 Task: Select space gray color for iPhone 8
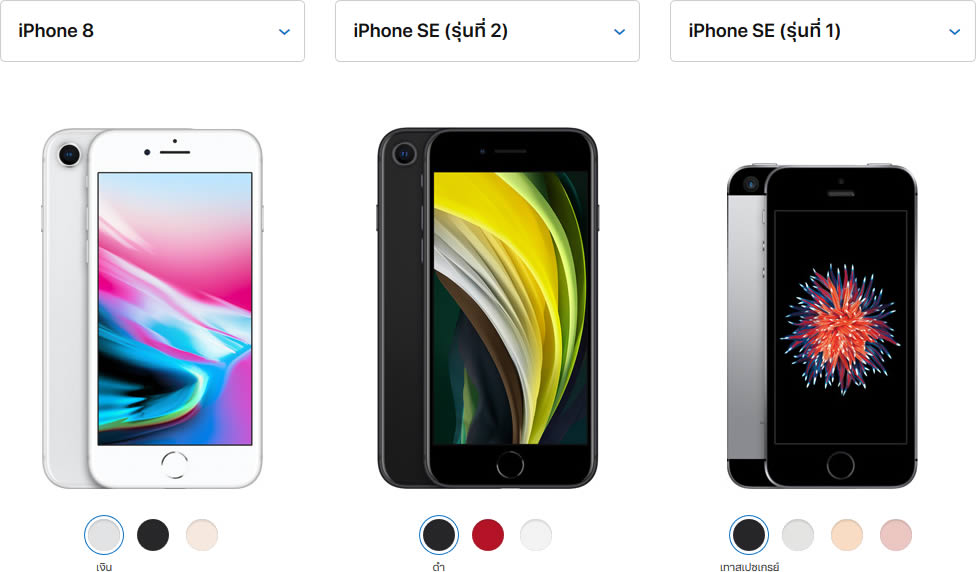(x=153, y=535)
